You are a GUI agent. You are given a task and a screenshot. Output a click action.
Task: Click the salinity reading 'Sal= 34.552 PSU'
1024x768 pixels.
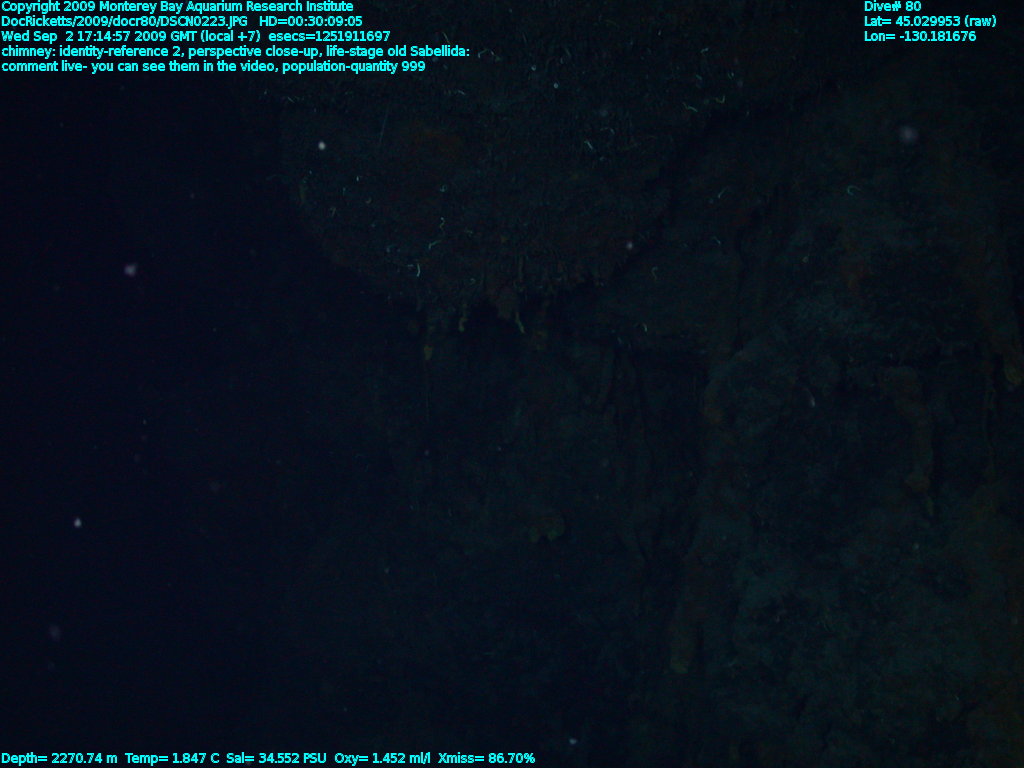276,758
